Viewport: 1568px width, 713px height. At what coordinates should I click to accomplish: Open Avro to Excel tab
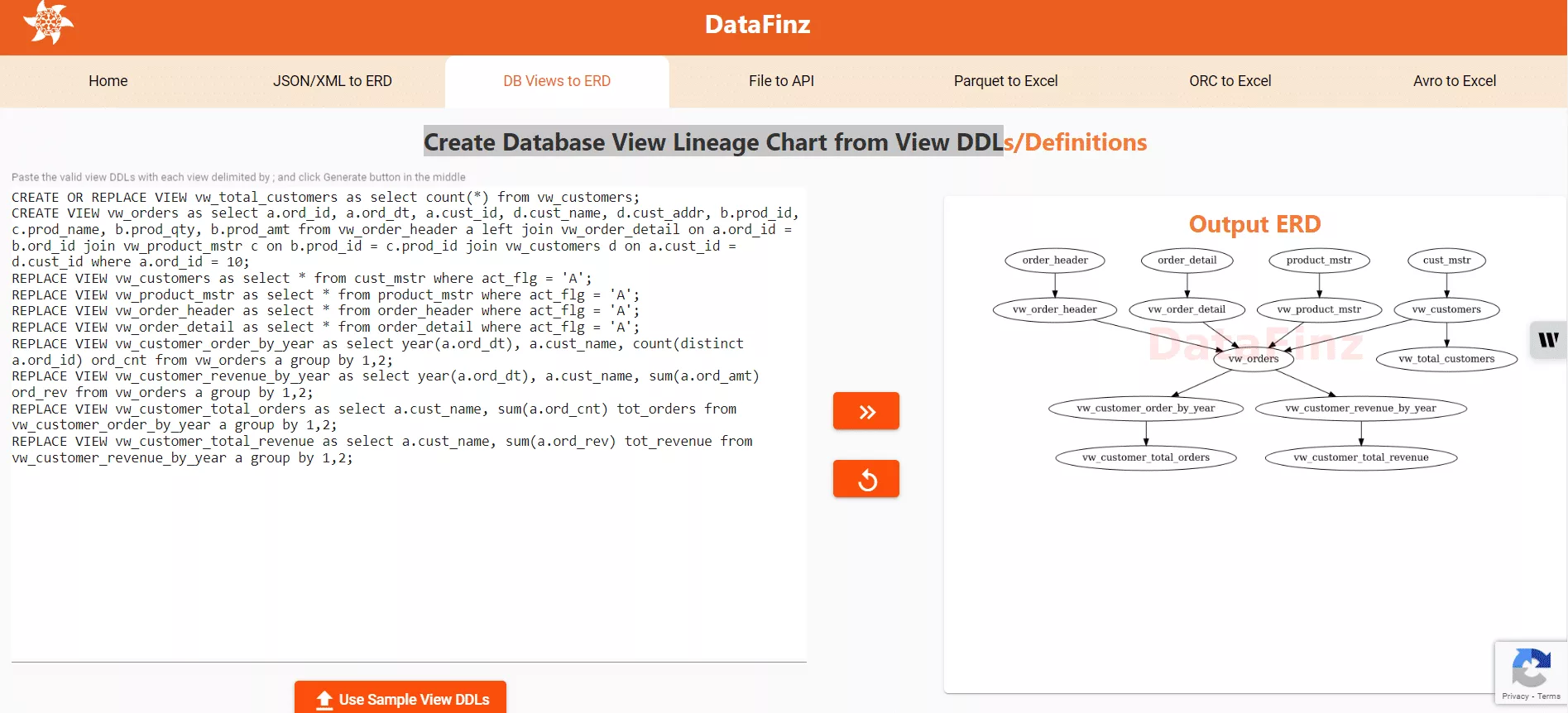coord(1454,81)
